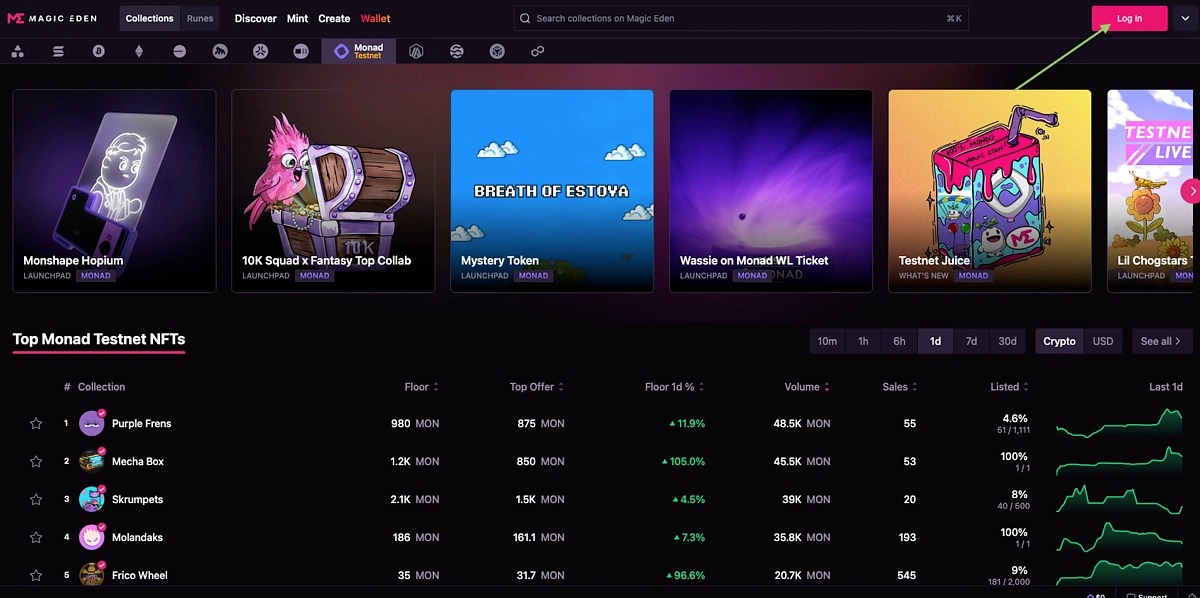Favorite Frico Wheel with its star
The width and height of the screenshot is (1200, 598).
(x=36, y=576)
